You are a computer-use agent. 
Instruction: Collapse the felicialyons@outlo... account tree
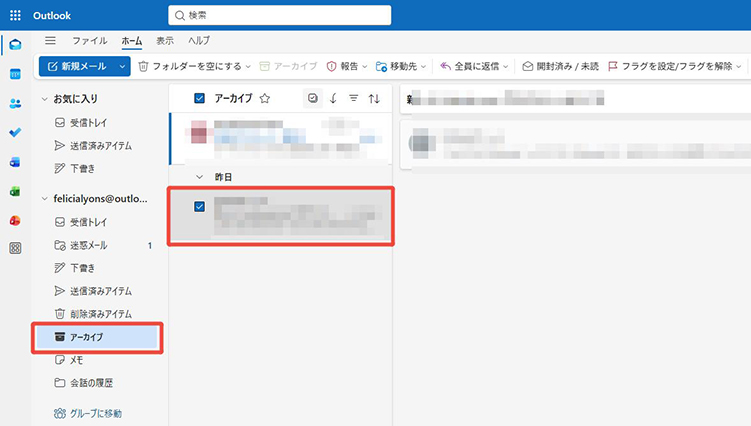[45, 198]
